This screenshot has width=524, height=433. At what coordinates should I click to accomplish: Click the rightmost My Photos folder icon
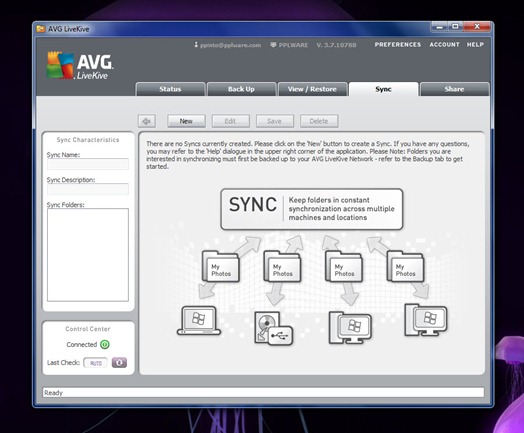click(x=405, y=267)
